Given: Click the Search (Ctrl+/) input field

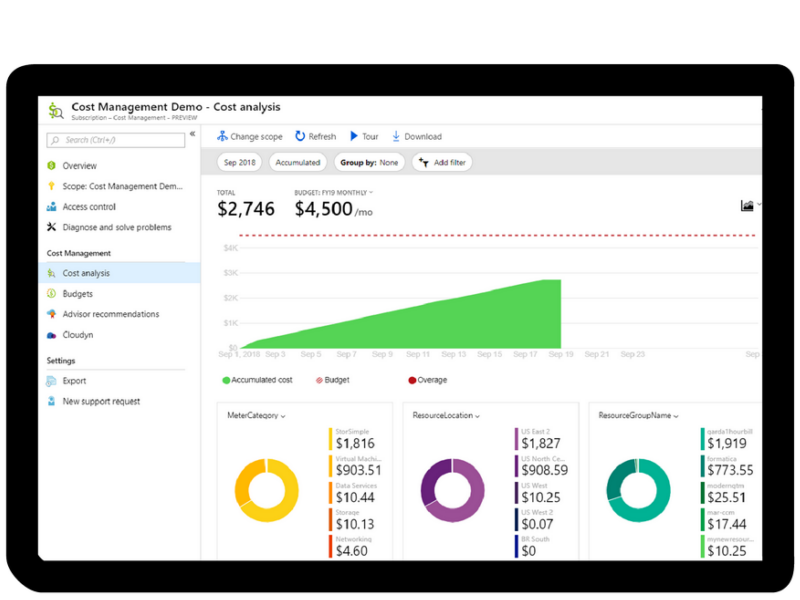Looking at the screenshot, I should [116, 140].
